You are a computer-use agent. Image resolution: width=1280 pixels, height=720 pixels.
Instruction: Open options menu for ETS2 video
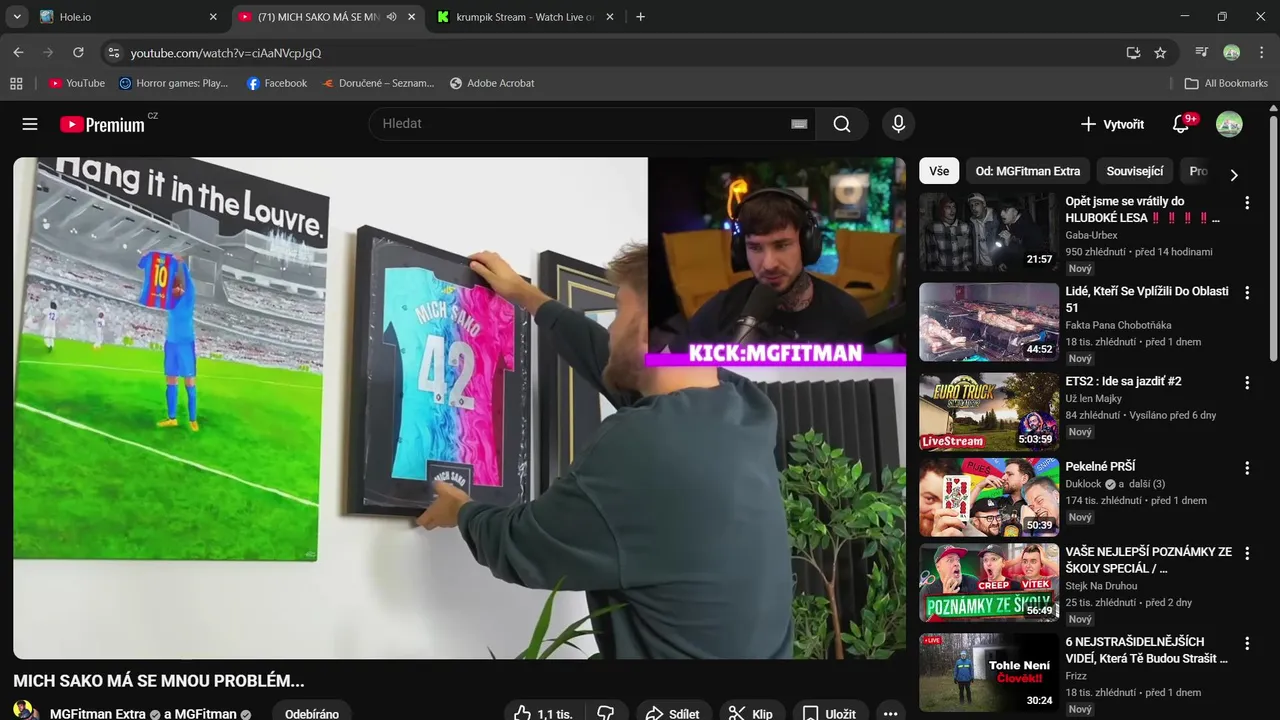point(1246,382)
